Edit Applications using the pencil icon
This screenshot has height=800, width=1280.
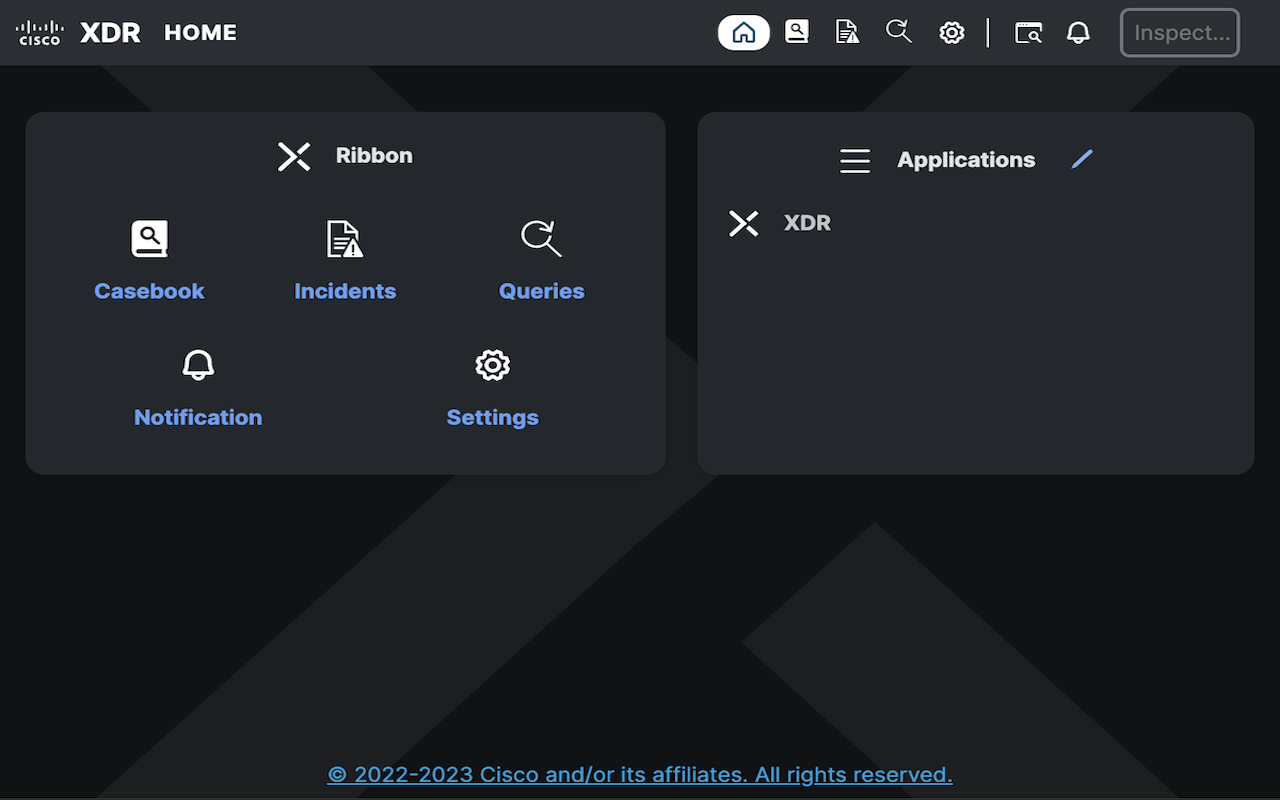[x=1082, y=159]
